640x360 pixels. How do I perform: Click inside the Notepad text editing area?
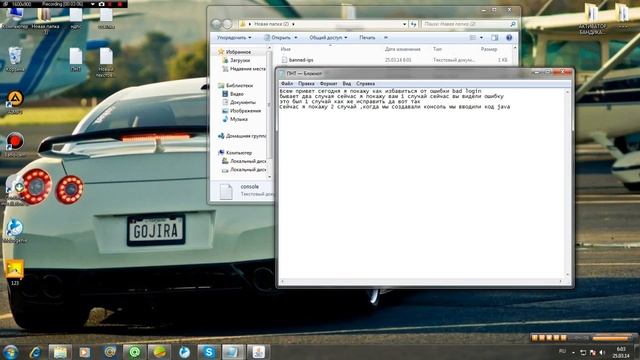[x=422, y=183]
